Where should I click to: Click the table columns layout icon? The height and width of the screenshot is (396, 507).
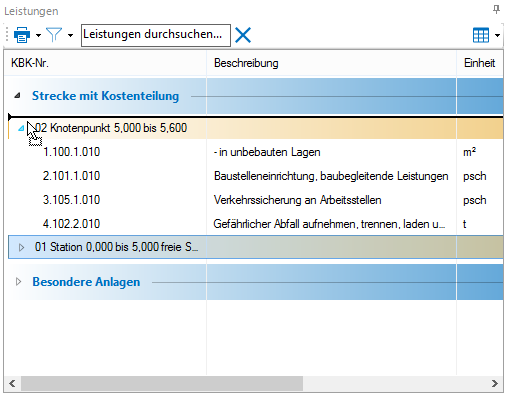point(481,35)
